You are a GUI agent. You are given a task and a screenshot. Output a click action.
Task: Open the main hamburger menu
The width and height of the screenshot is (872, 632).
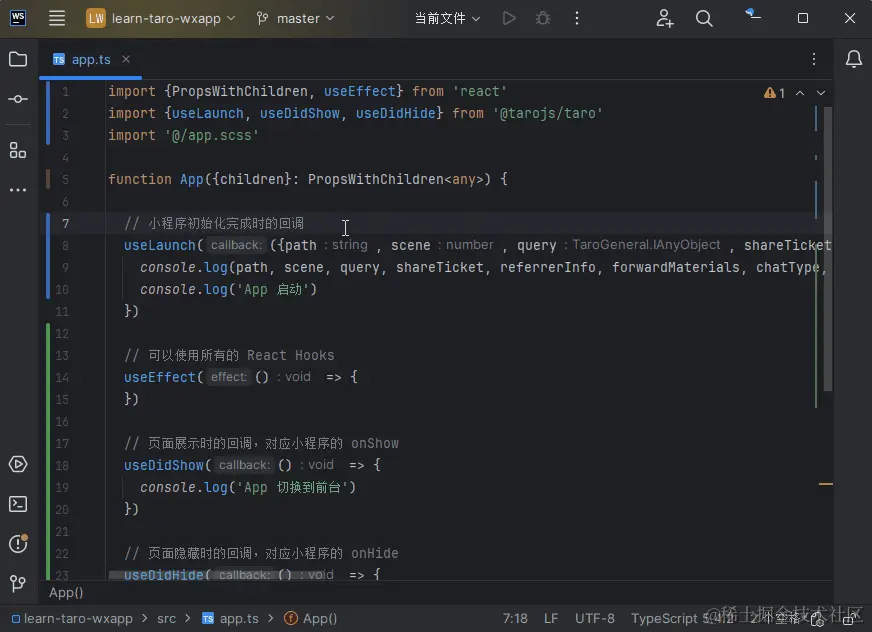(57, 18)
